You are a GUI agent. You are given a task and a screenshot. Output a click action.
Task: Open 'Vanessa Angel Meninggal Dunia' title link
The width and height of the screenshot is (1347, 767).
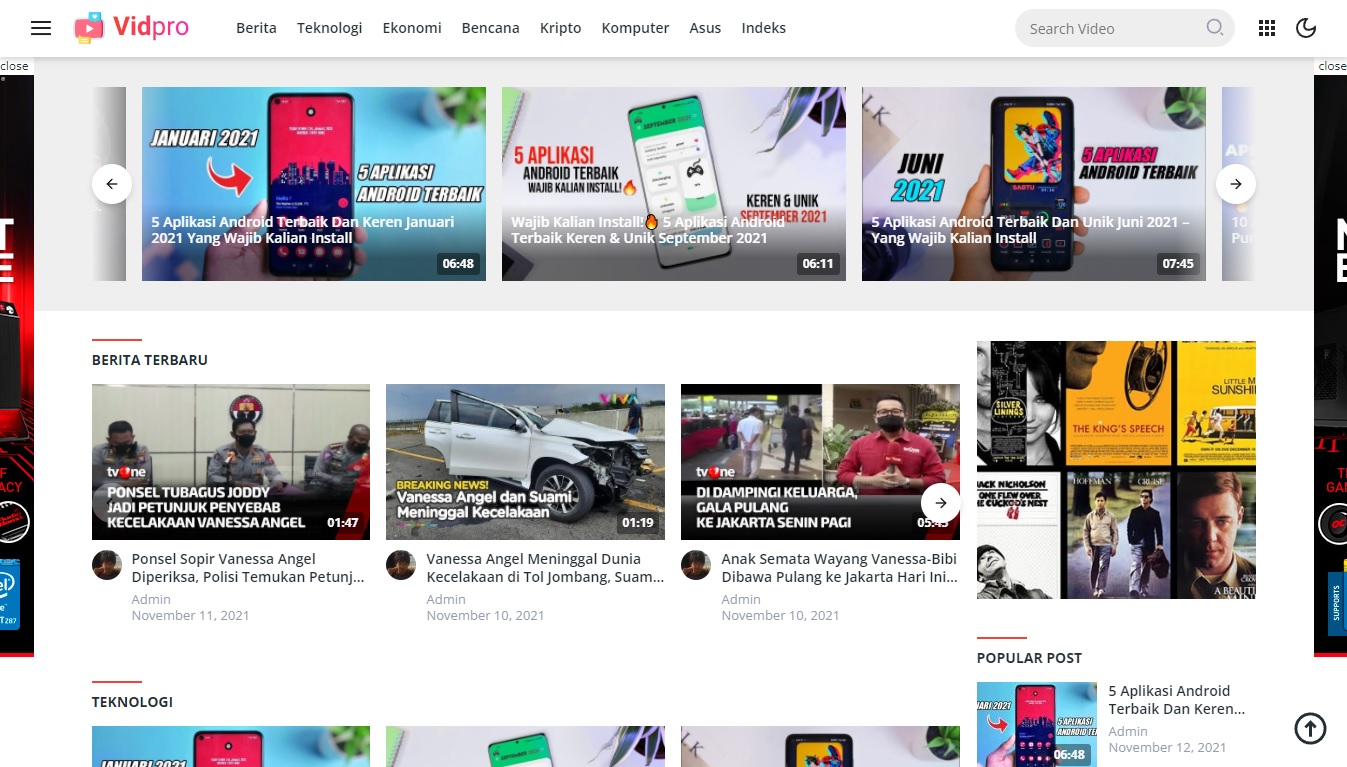(x=545, y=567)
